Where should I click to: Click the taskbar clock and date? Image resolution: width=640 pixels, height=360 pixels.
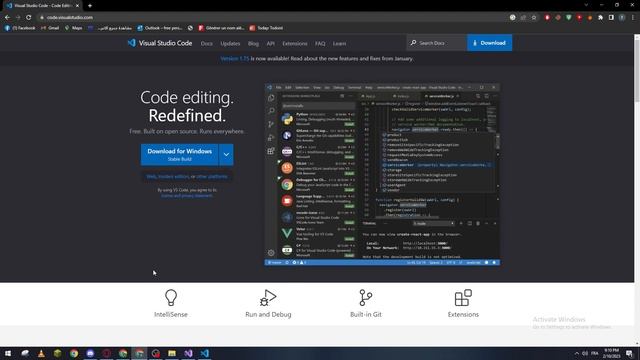pyautogui.click(x=611, y=353)
